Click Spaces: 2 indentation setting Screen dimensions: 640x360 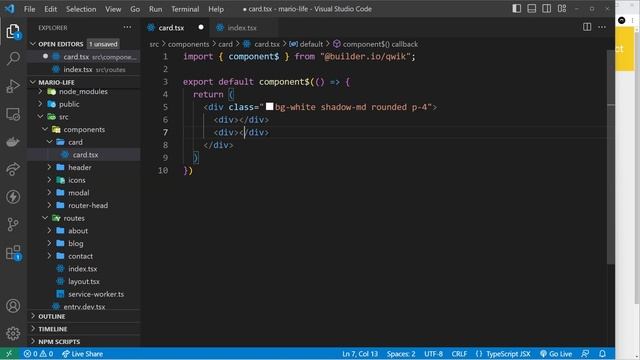[x=401, y=354]
